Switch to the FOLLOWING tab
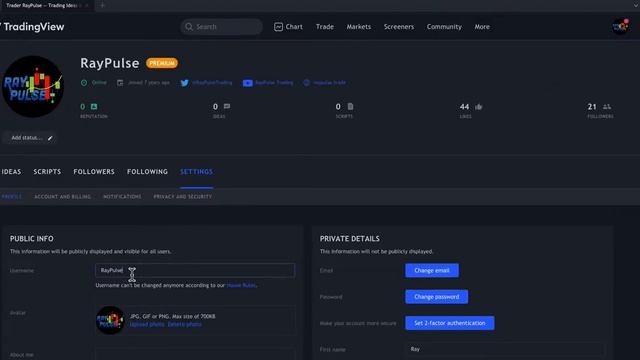 pos(147,172)
